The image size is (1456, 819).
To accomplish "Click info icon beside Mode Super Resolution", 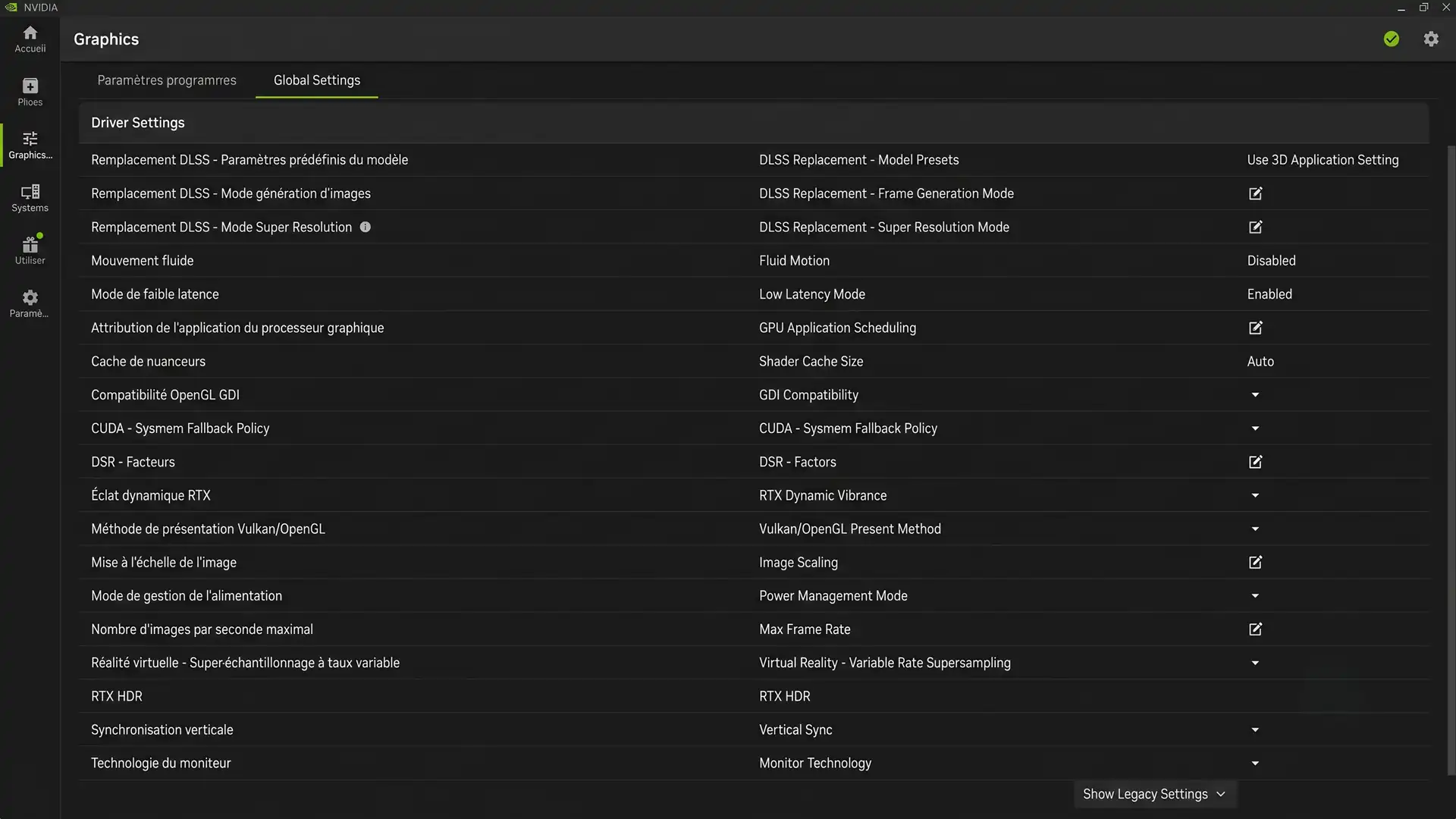I will pyautogui.click(x=365, y=227).
